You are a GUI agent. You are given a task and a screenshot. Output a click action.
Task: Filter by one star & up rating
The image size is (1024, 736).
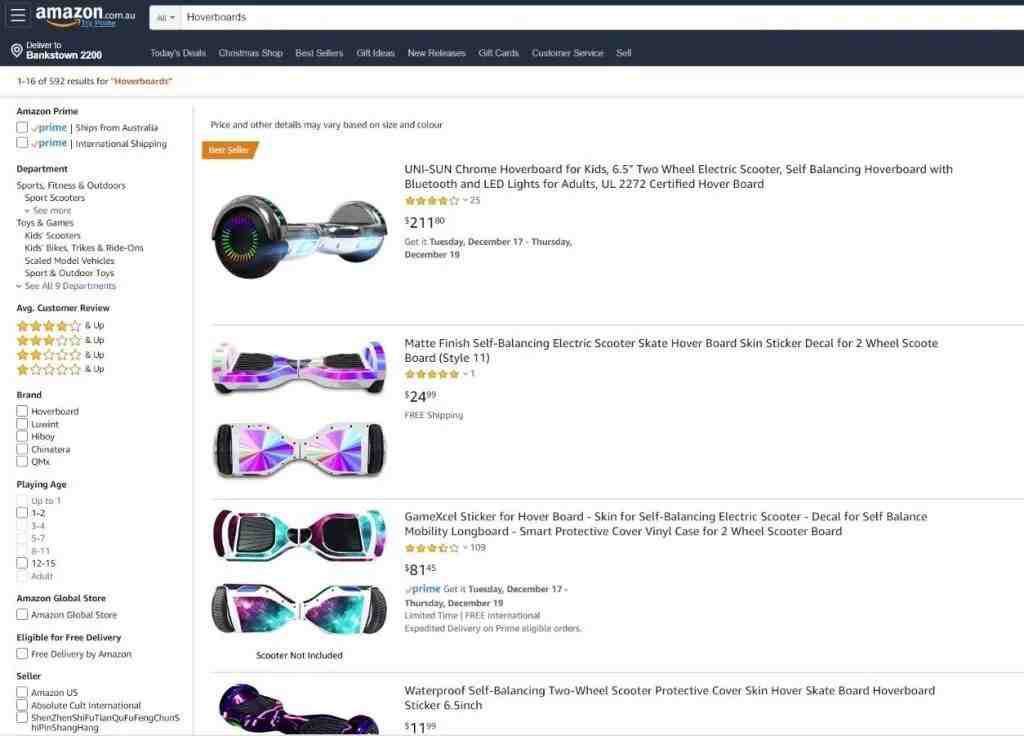(60, 370)
